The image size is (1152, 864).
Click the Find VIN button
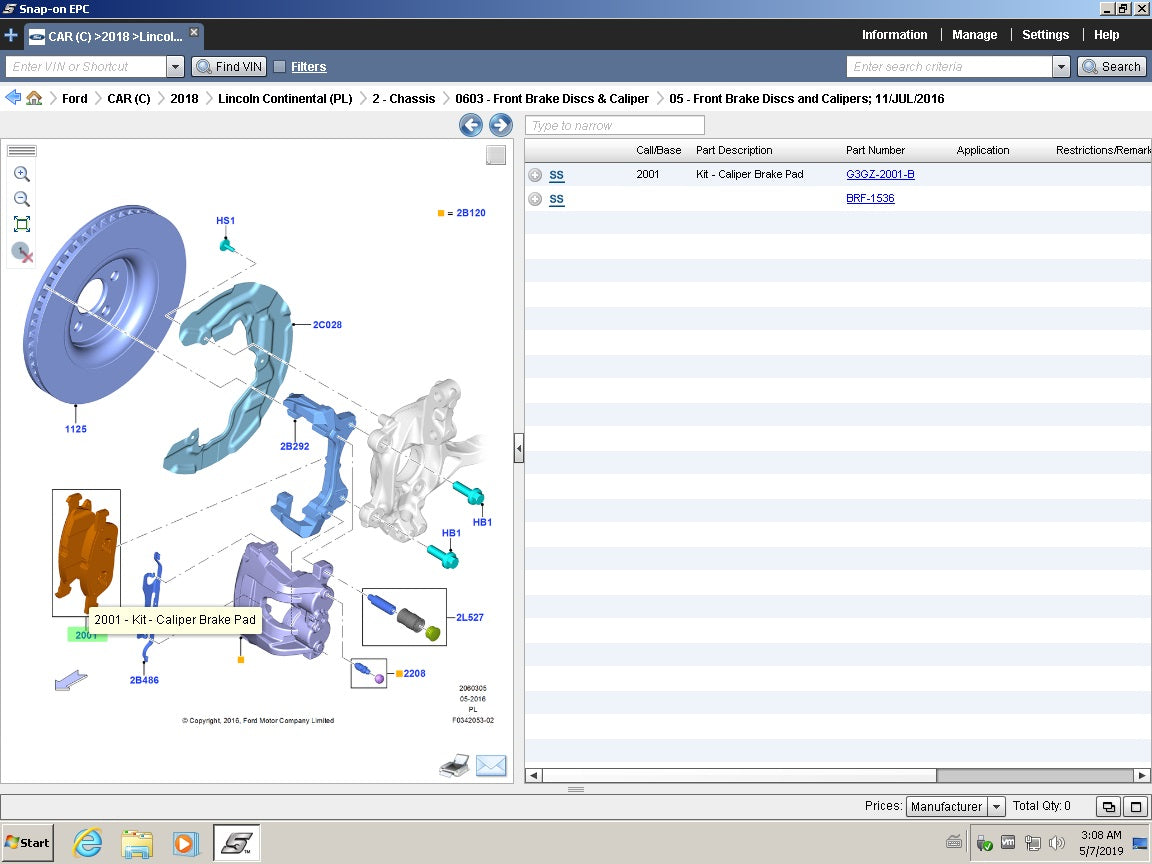pos(229,67)
